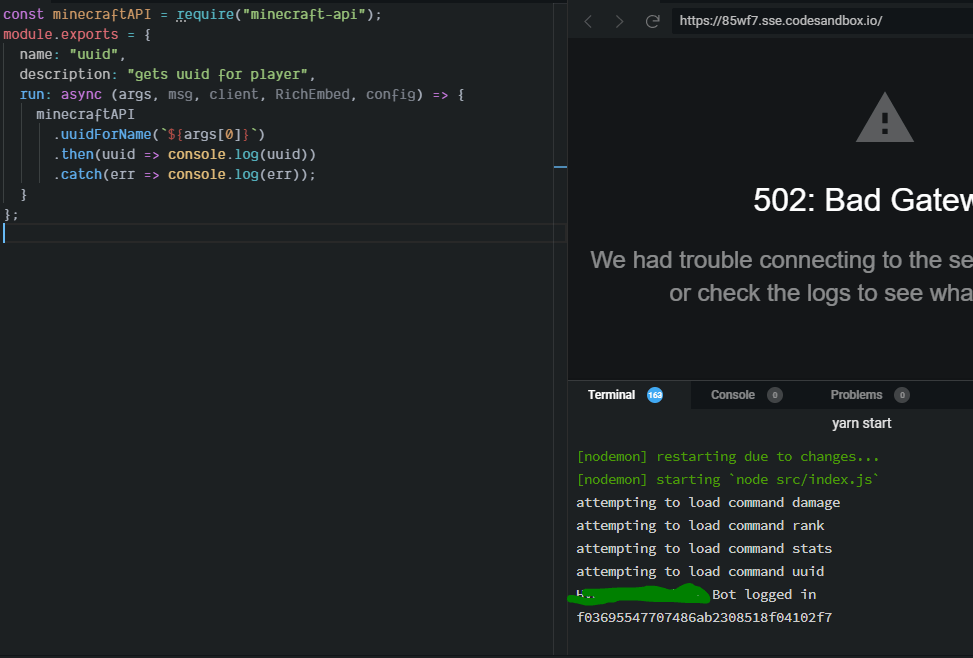Screen dimensions: 973x658
Task: Click the UUID hash string in terminal output
Action: click(703, 617)
